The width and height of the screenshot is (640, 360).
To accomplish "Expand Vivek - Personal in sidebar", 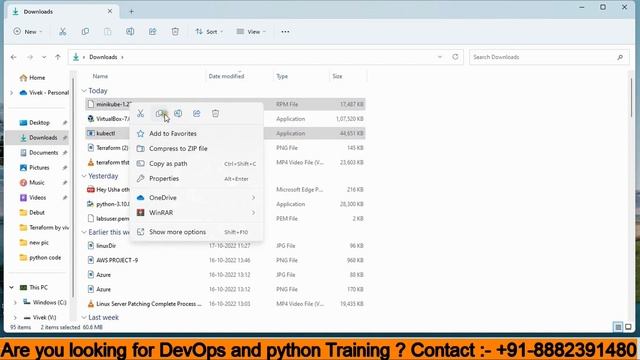I will pyautogui.click(x=11, y=93).
